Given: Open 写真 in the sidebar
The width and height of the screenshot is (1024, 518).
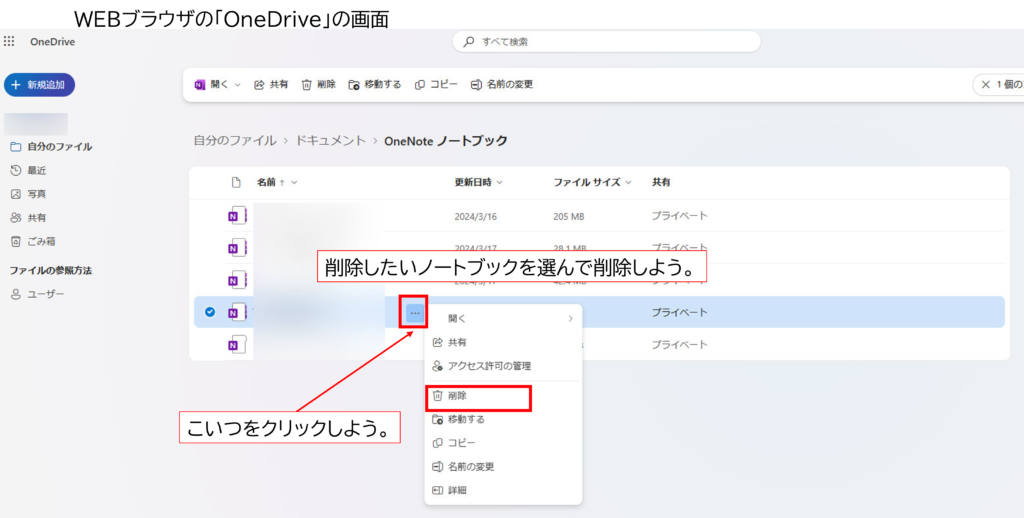Looking at the screenshot, I should [29, 194].
